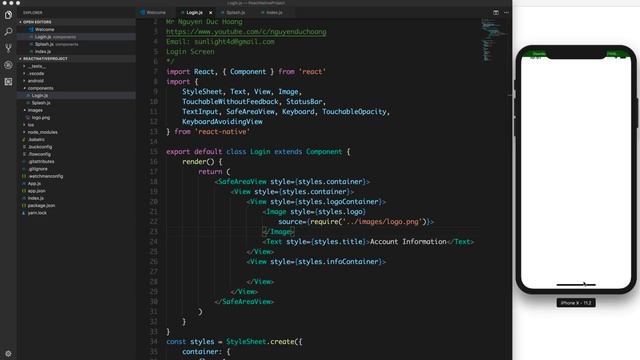Collapse the OPEN EDITORS section
This screenshot has width=640, height=360.
coord(37,22)
